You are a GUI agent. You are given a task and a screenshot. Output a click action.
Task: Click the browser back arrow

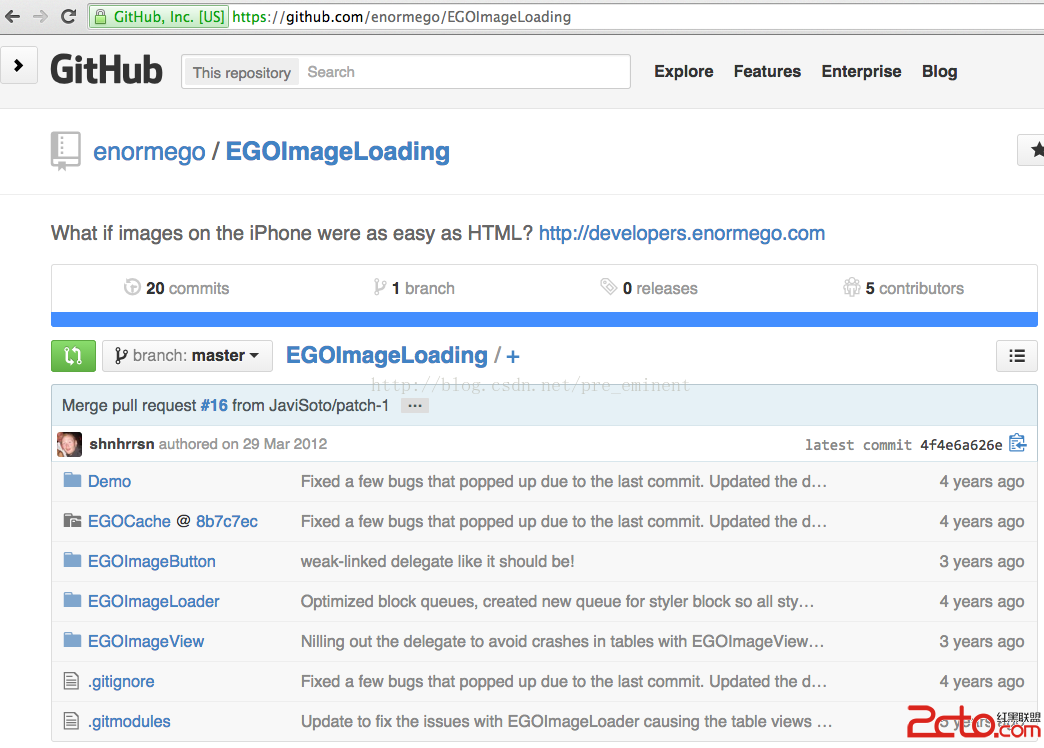tap(13, 17)
